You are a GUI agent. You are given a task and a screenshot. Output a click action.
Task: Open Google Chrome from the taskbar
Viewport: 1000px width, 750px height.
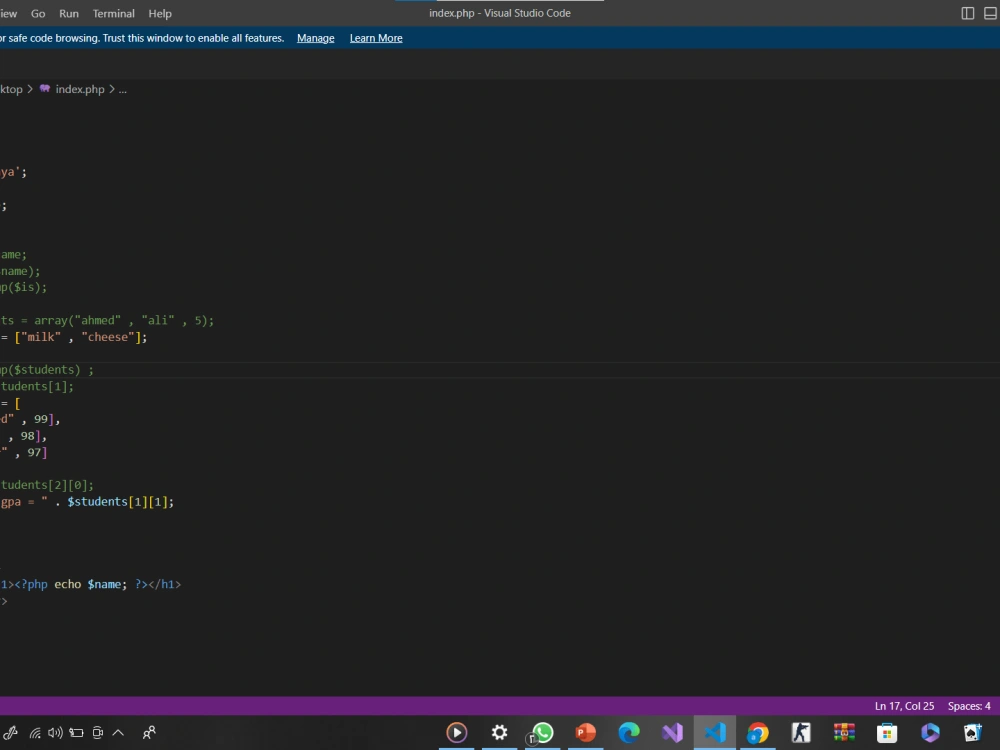coord(758,733)
